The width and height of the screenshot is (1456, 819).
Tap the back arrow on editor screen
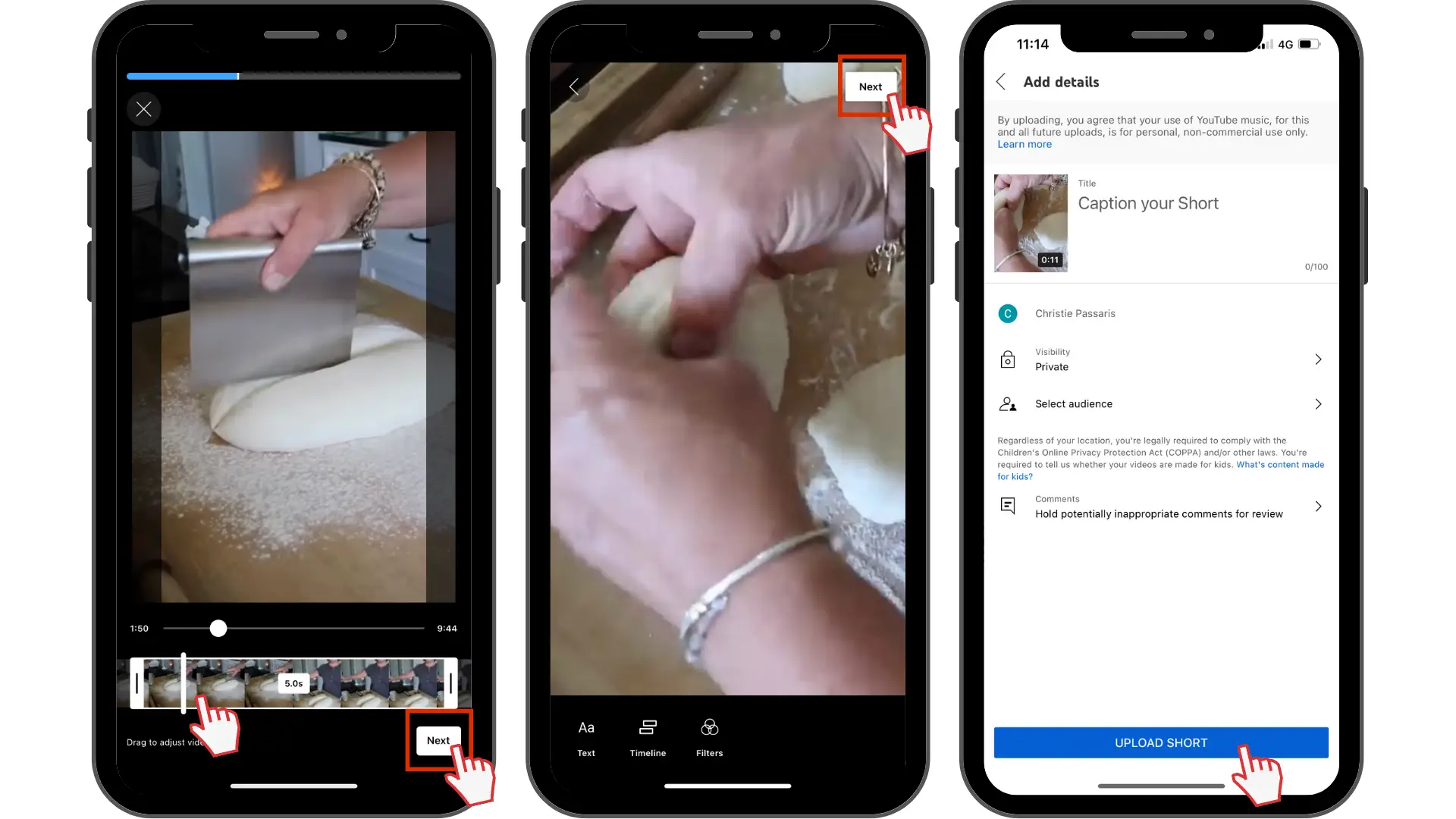coord(576,87)
